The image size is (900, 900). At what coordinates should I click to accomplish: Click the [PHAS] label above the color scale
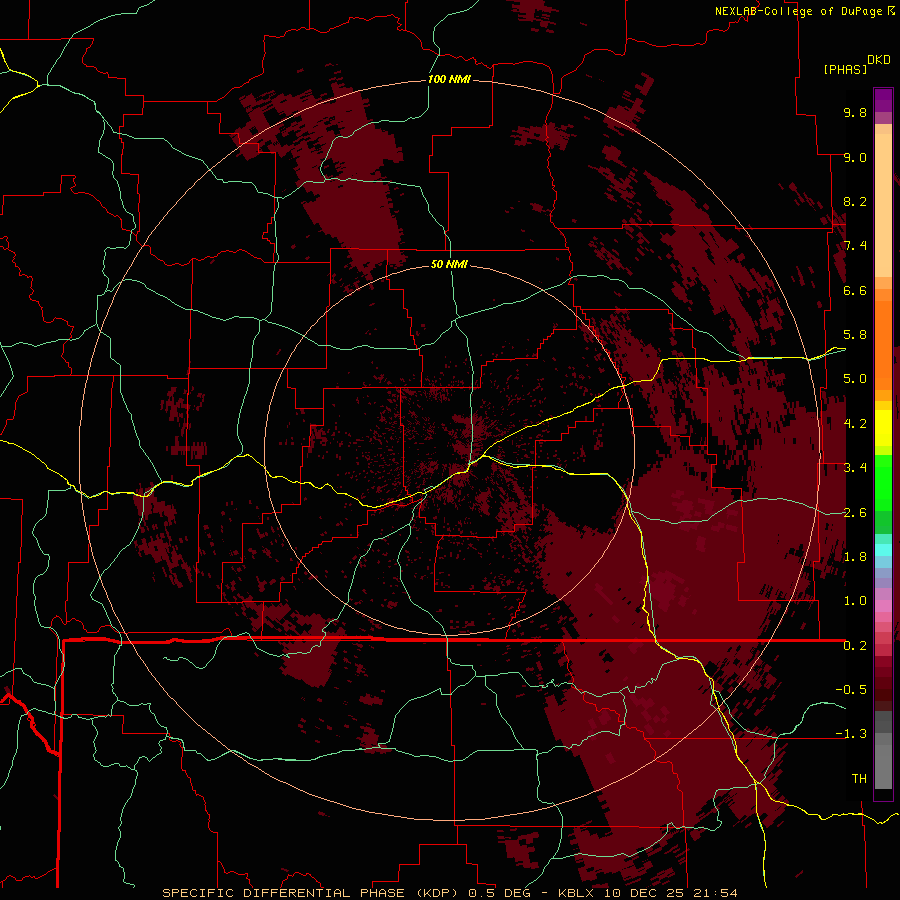[x=845, y=69]
